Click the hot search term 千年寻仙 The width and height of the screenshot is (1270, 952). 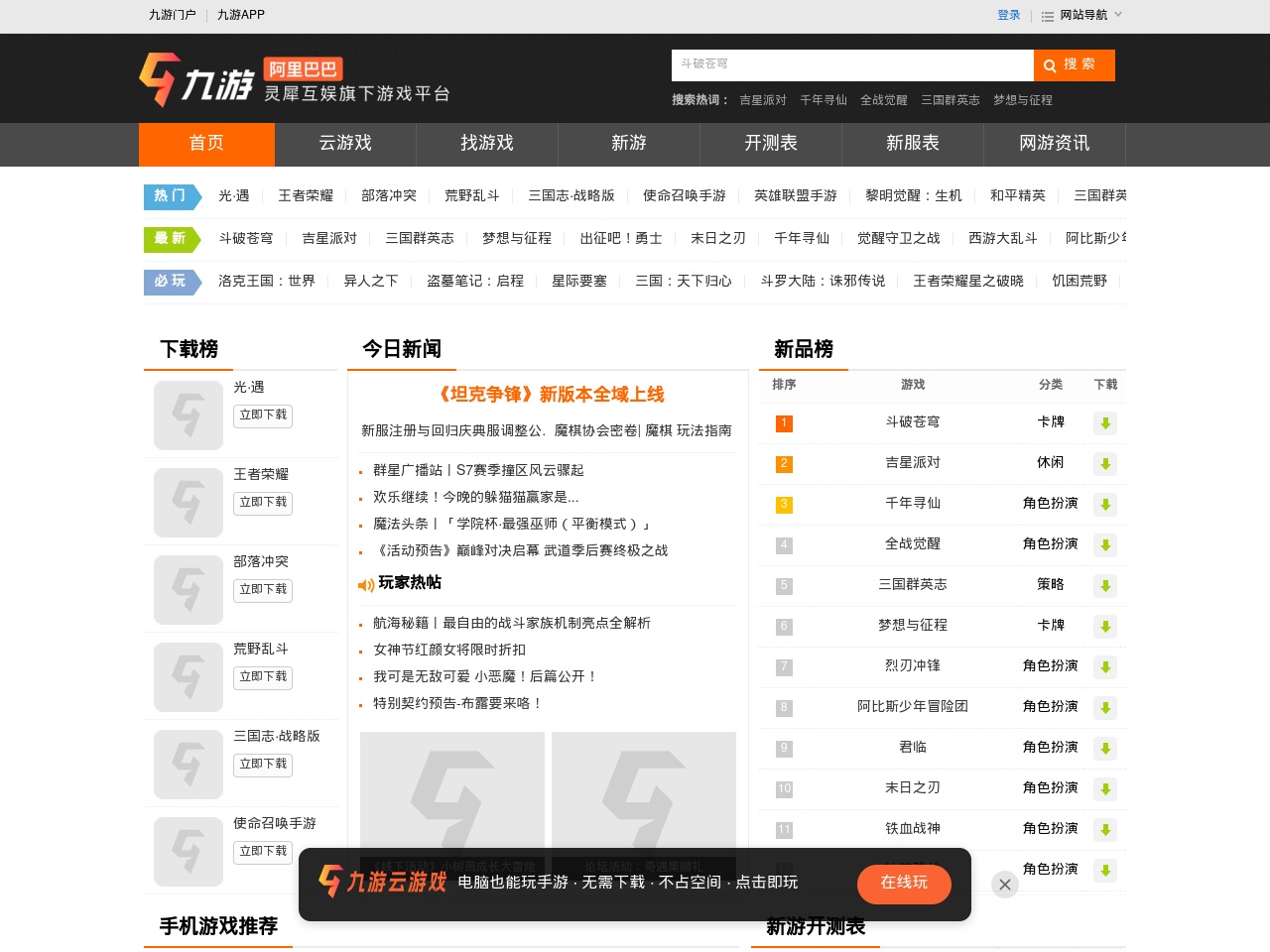click(824, 100)
